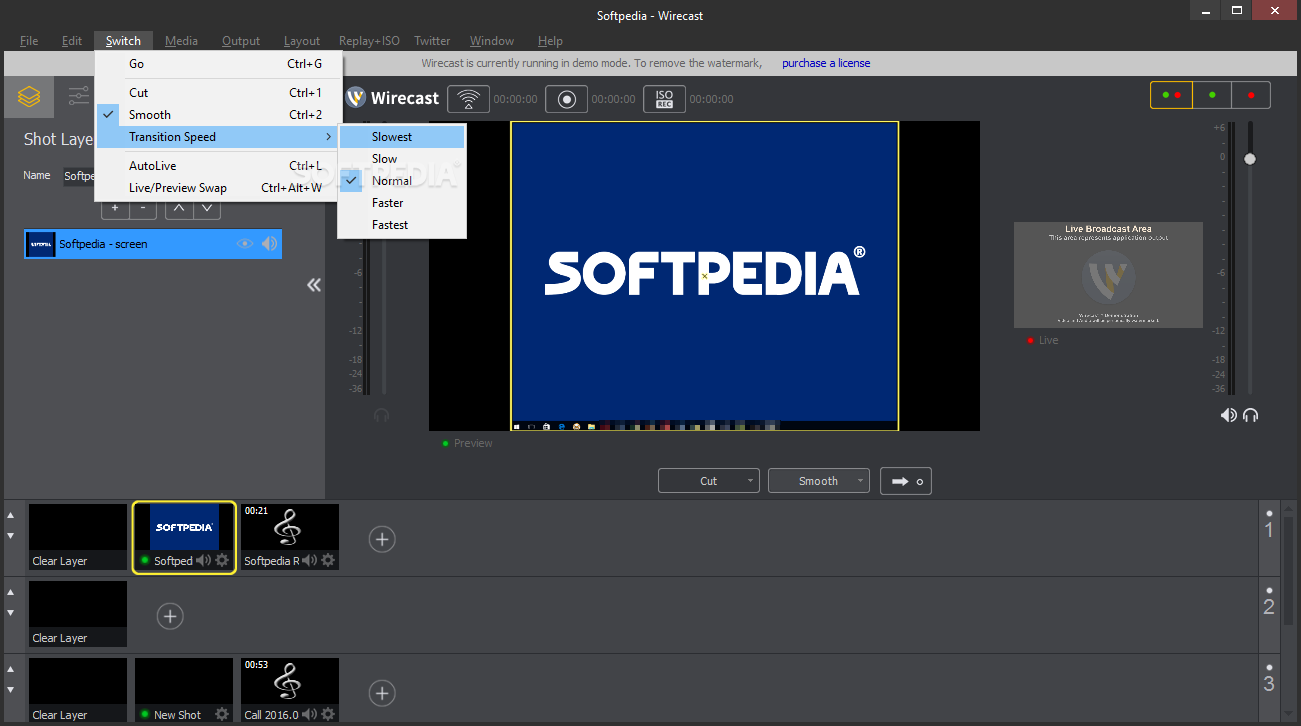The image size is (1301, 726).
Task: Mute master output speaker icon
Action: coord(1228,415)
